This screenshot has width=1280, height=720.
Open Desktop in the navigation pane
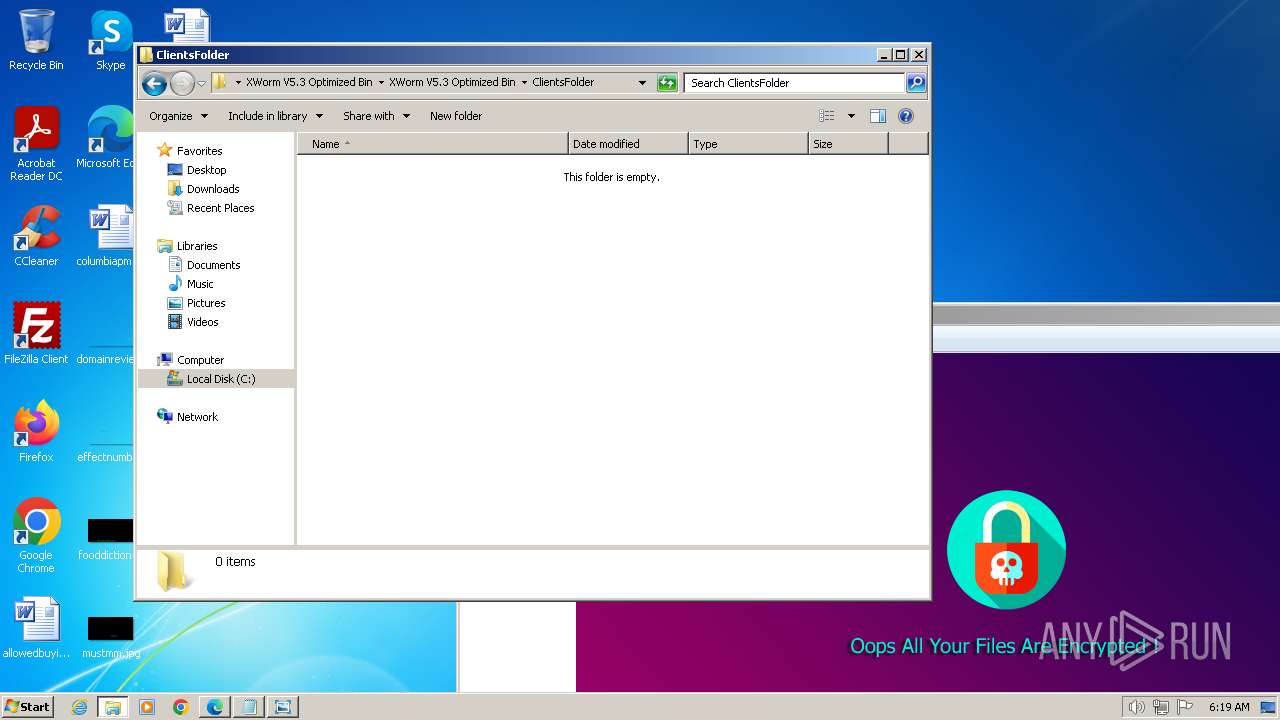206,170
